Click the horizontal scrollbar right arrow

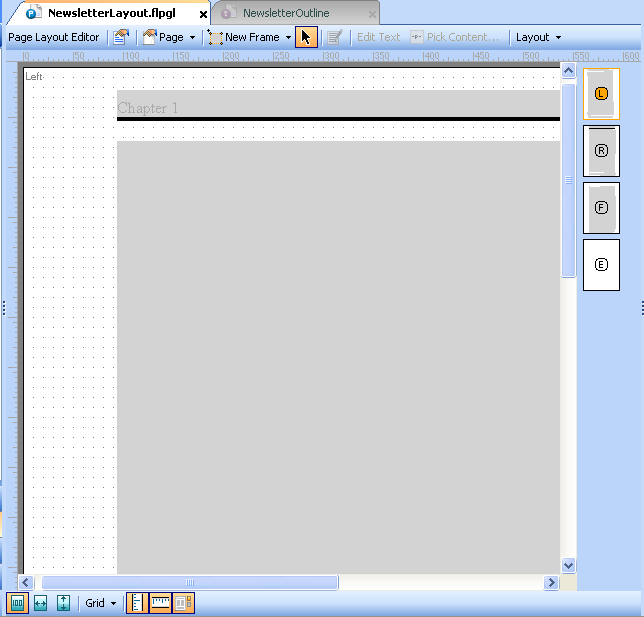[x=551, y=582]
